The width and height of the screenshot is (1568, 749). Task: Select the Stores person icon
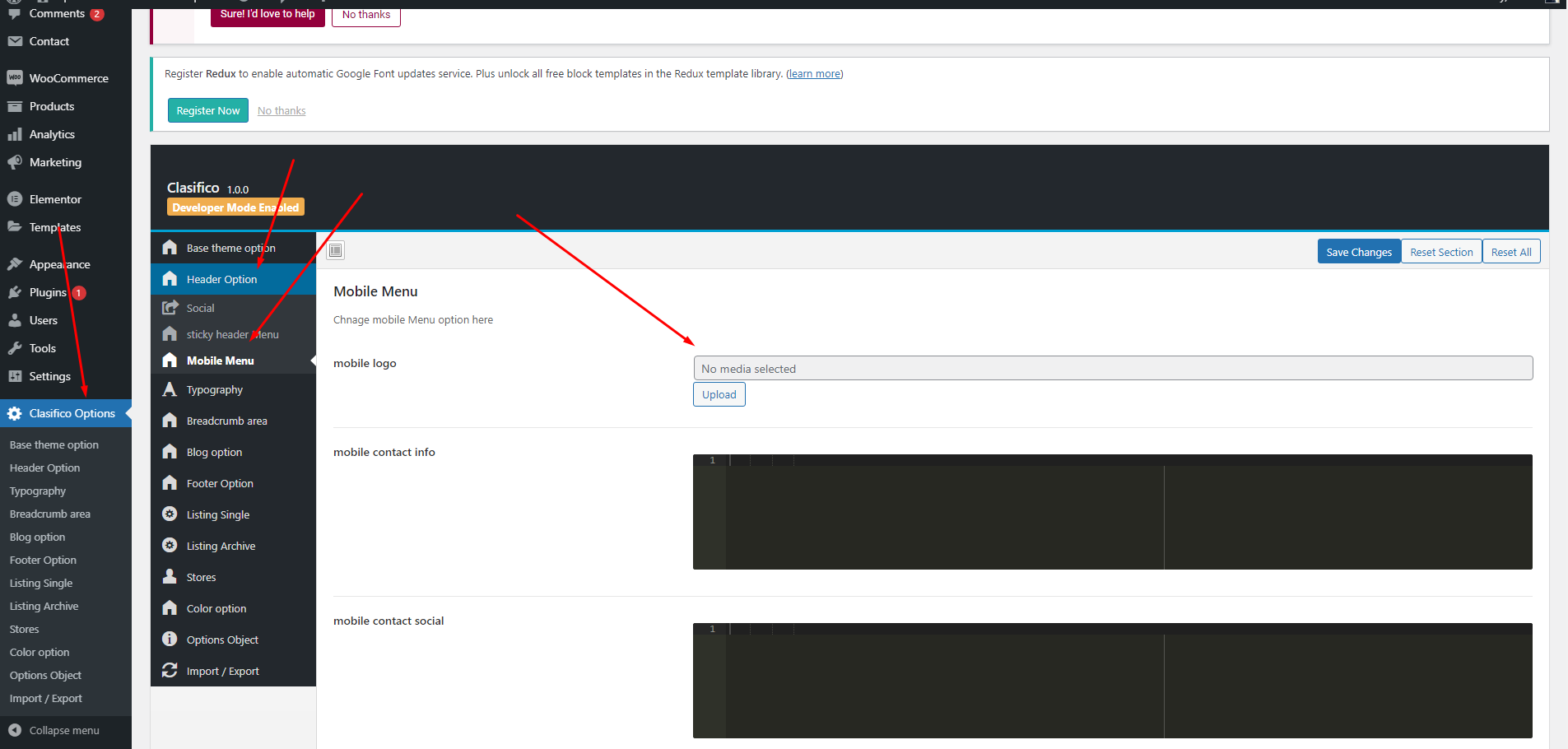(170, 577)
